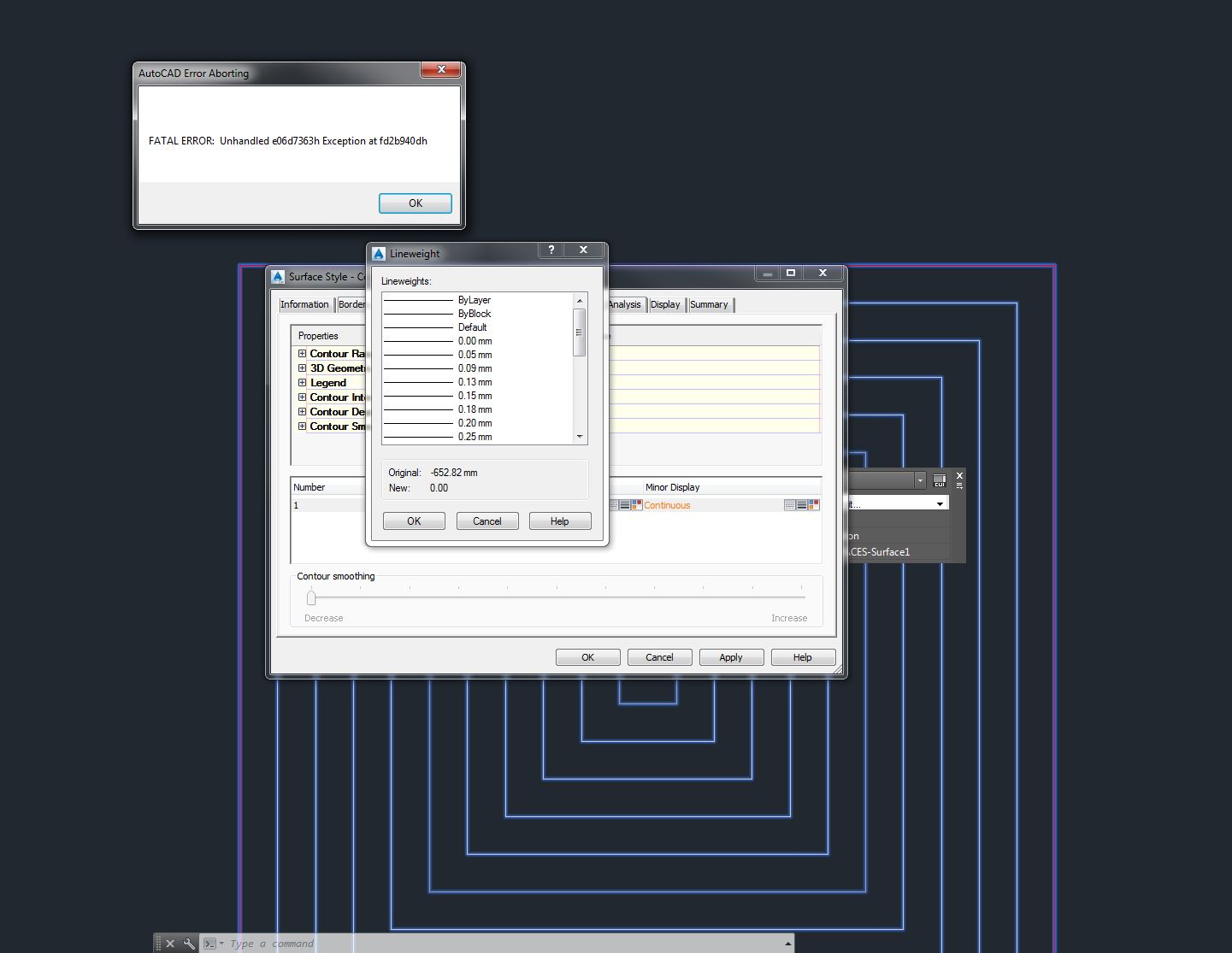Click Help in the Surface Style dialog
The image size is (1232, 953).
[x=803, y=657]
